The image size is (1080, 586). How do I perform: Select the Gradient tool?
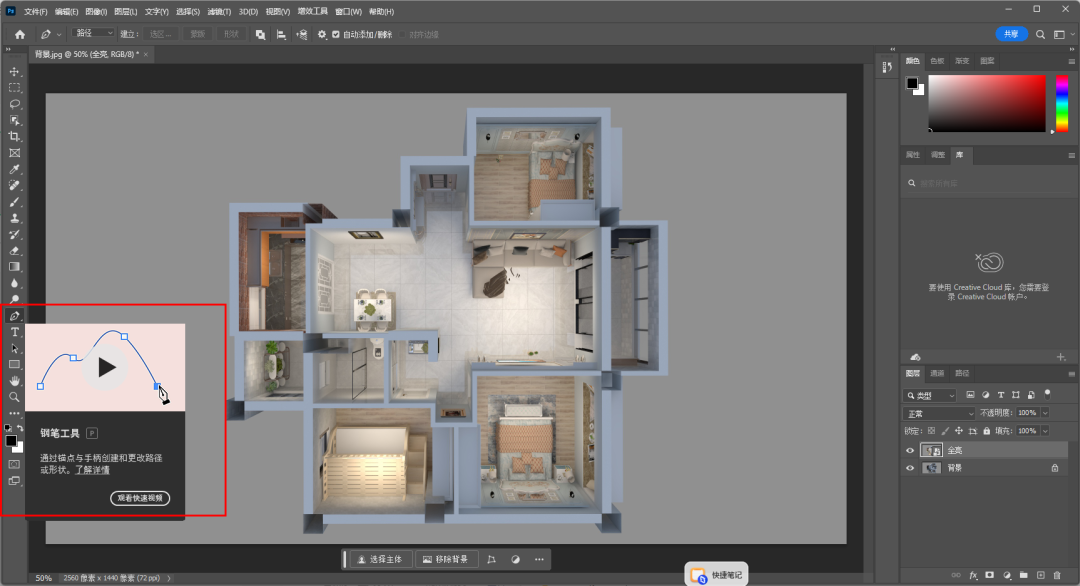pos(14,267)
